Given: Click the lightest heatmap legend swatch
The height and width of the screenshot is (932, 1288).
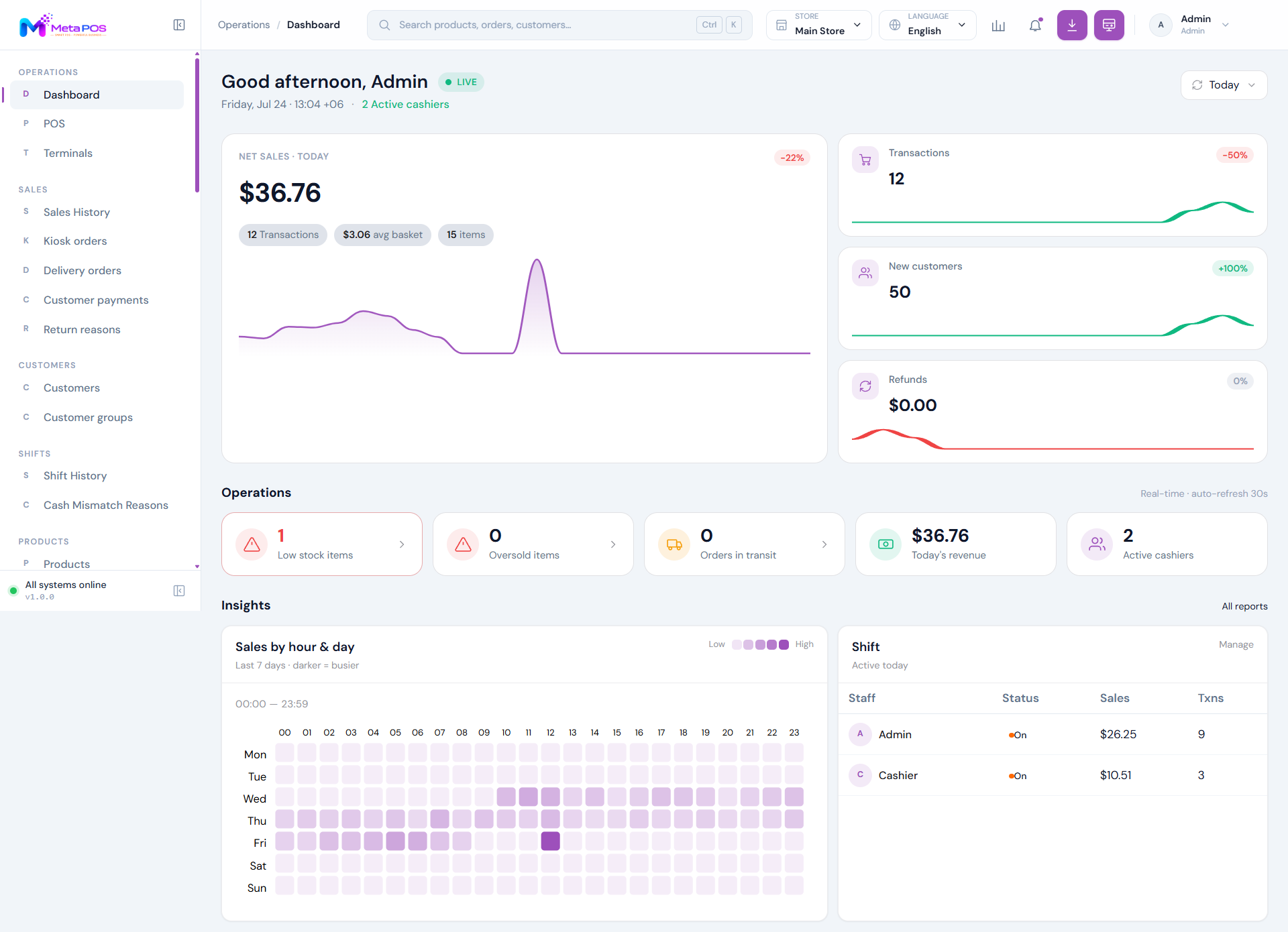Looking at the screenshot, I should click(737, 644).
